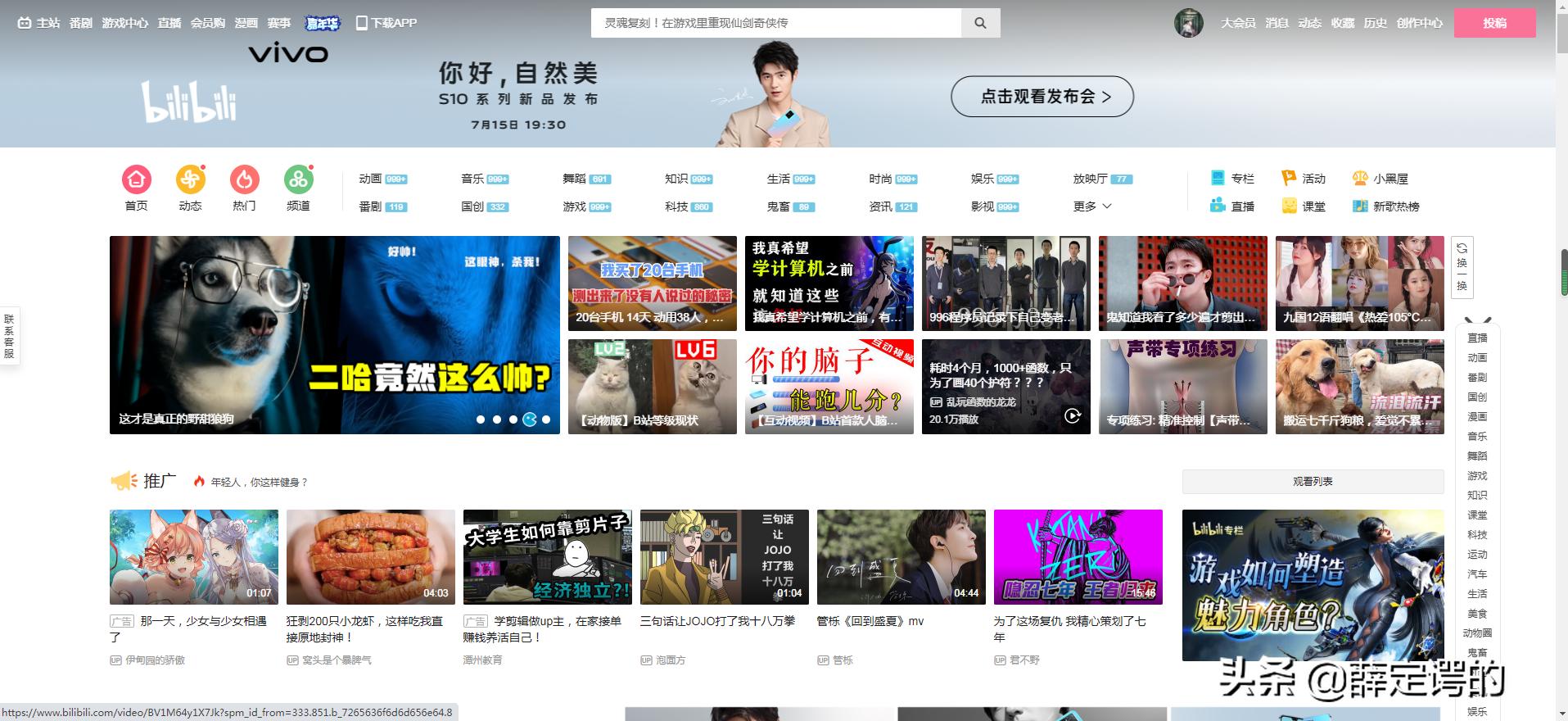Click the 管栎 uploader name
1568x721 pixels.
pos(843,660)
